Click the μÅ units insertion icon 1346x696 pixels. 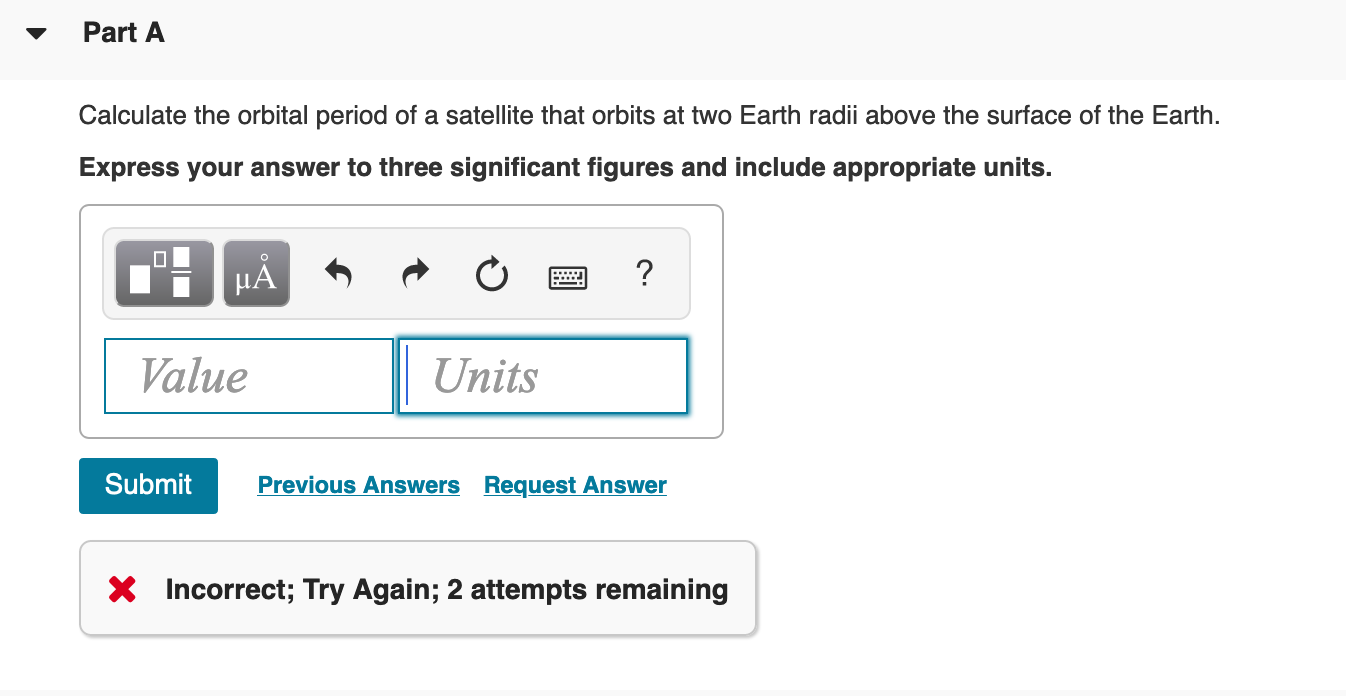pyautogui.click(x=255, y=272)
